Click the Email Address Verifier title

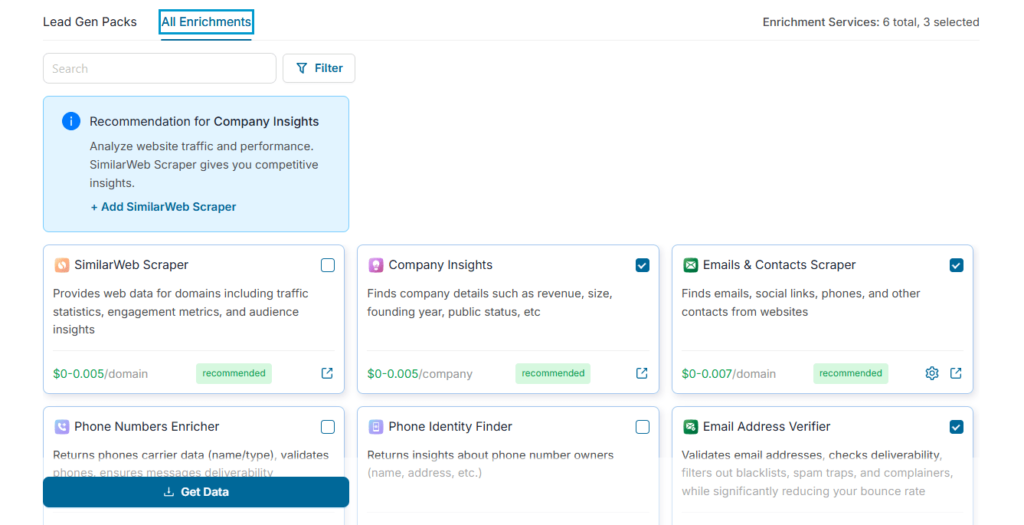click(x=767, y=427)
